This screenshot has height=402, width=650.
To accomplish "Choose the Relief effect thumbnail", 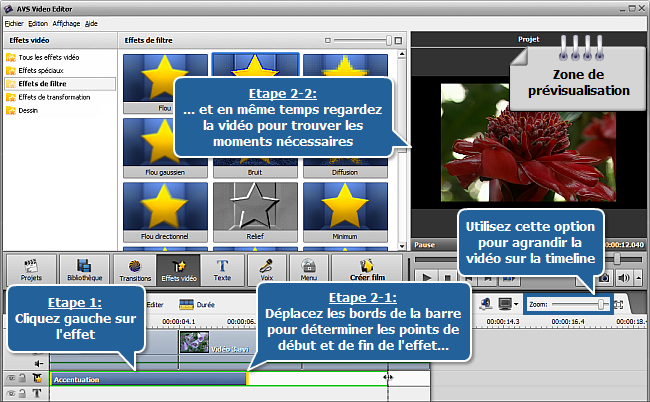I will pos(255,212).
